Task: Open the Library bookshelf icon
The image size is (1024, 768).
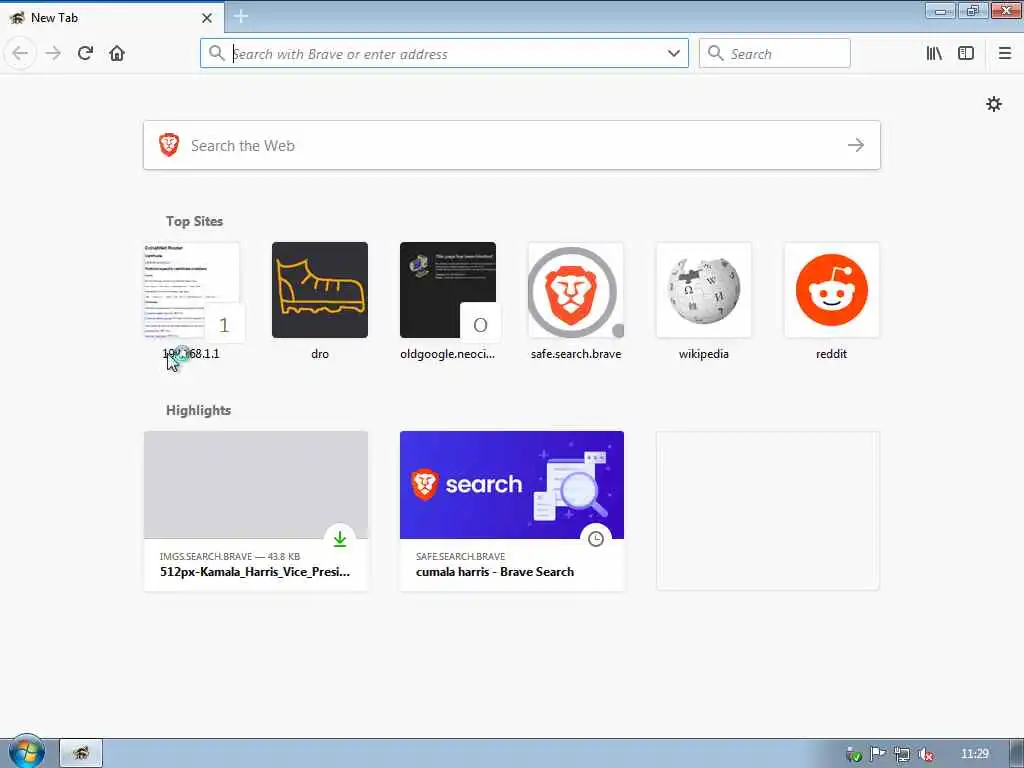Action: 934,54
